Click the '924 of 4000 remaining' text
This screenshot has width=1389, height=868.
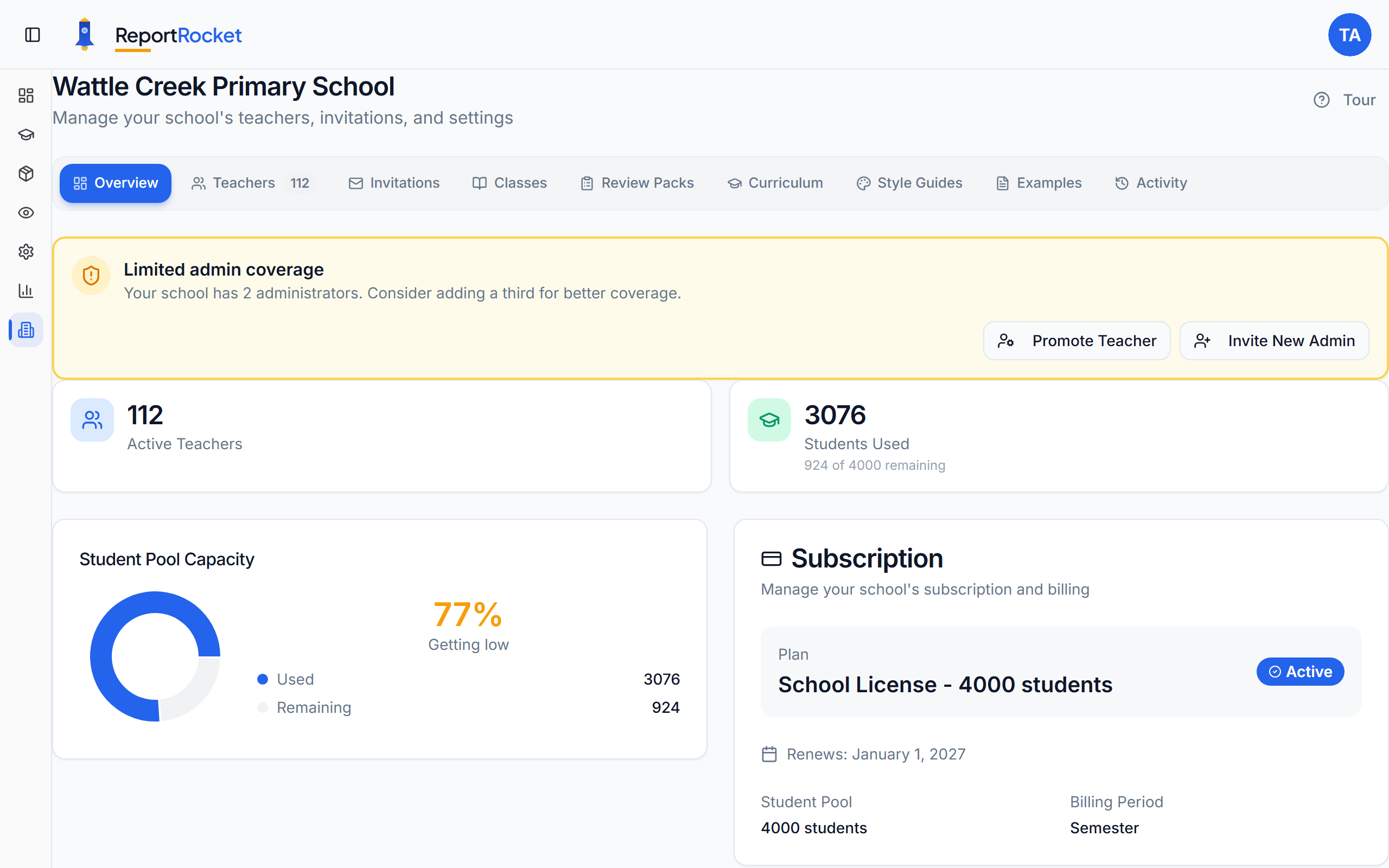click(874, 465)
